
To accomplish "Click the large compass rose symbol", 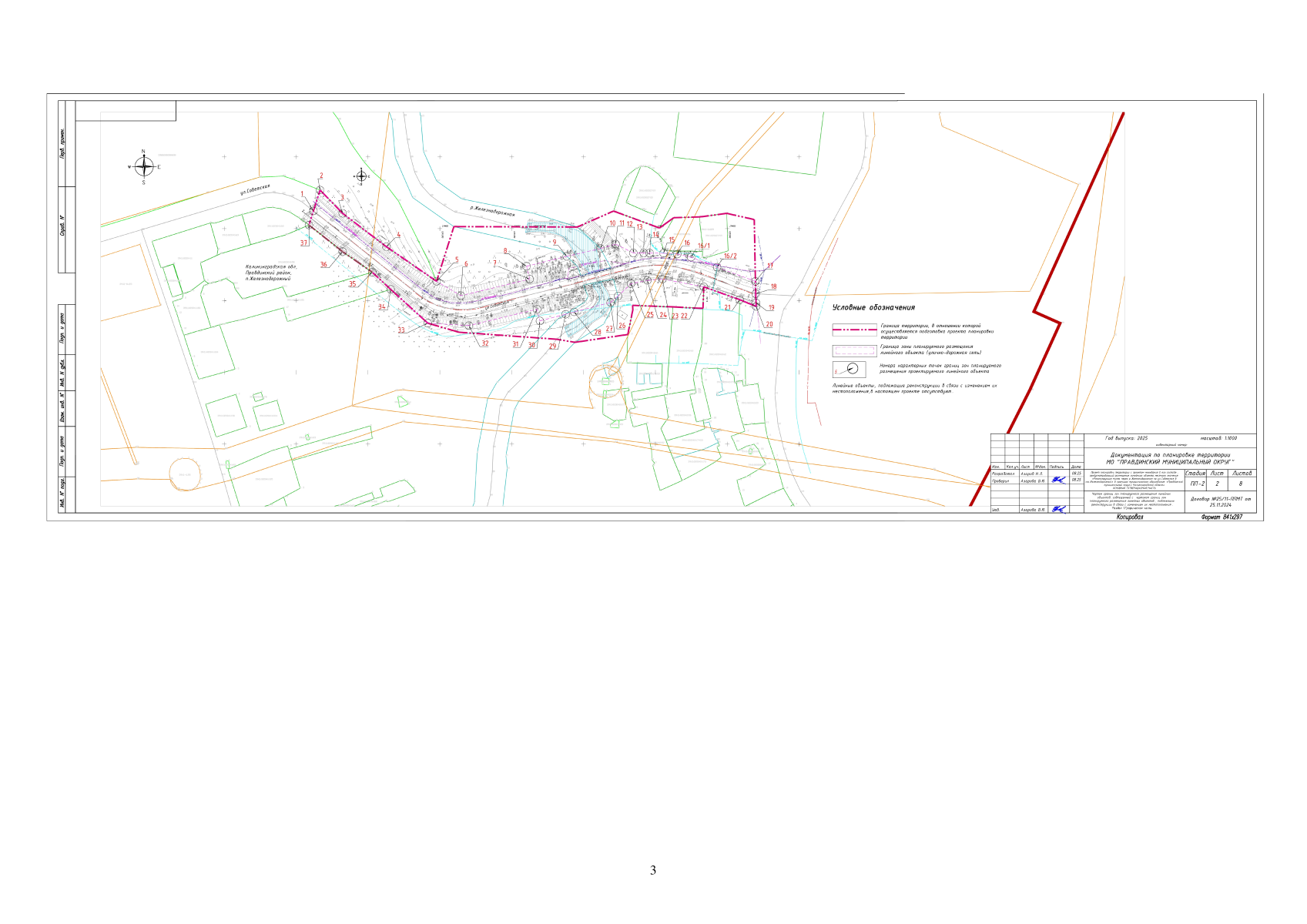I will (143, 166).
